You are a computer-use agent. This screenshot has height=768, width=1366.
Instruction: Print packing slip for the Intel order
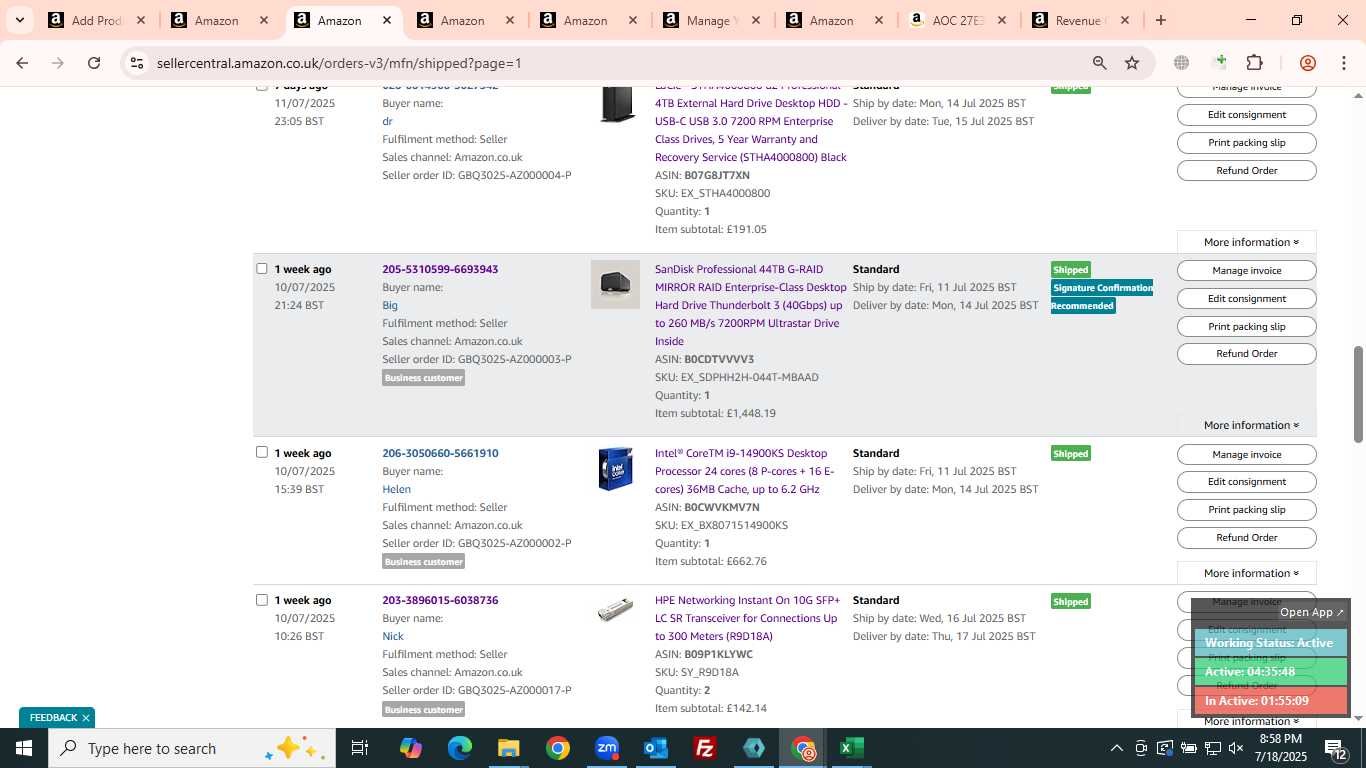click(1246, 509)
